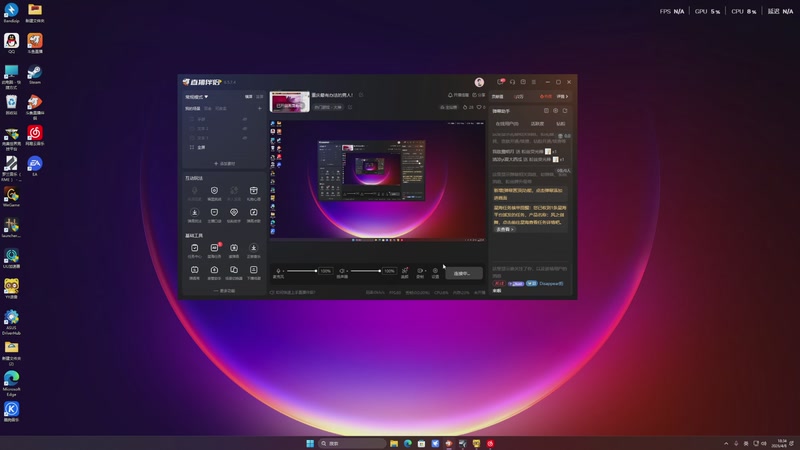Toggle eye visibility for the 文本 2 source
The height and width of the screenshot is (450, 800).
tap(245, 129)
